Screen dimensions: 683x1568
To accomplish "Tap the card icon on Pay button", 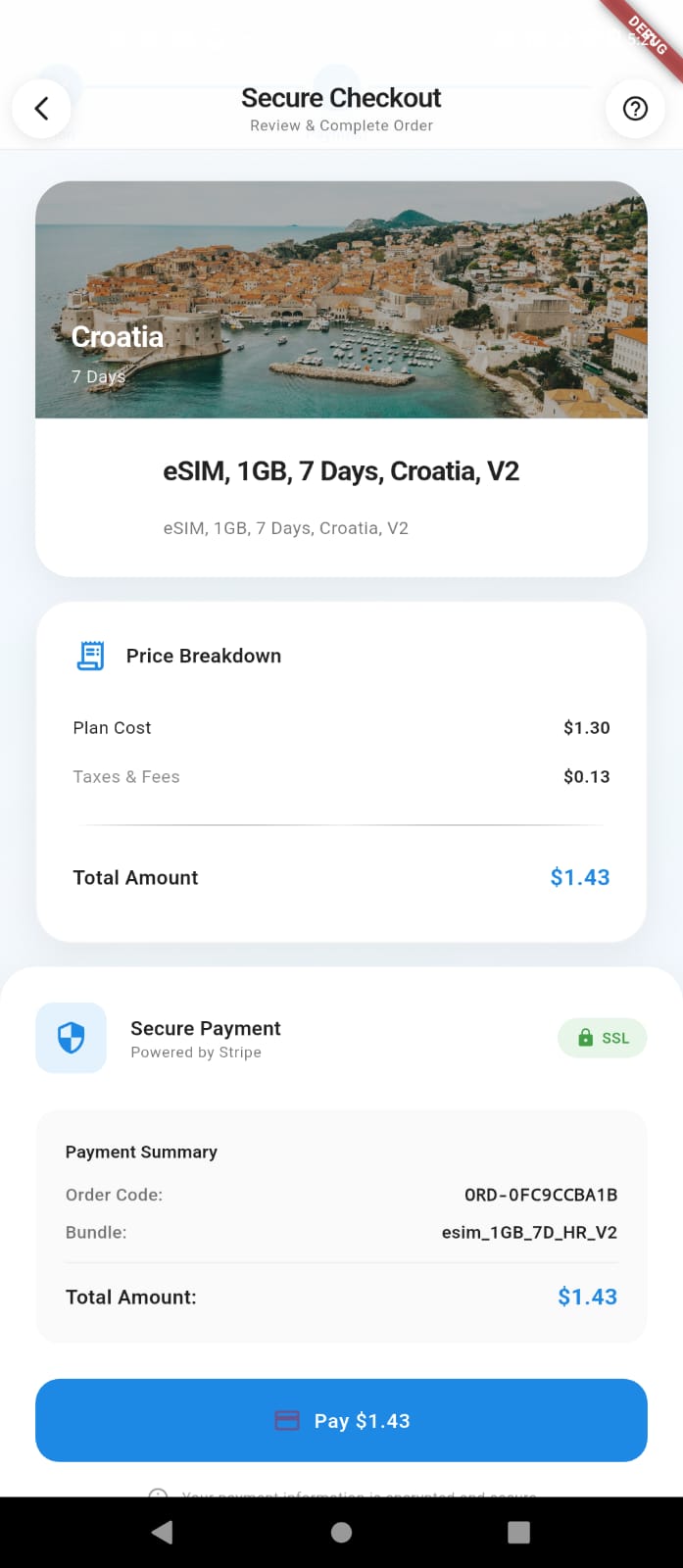I will (287, 1421).
